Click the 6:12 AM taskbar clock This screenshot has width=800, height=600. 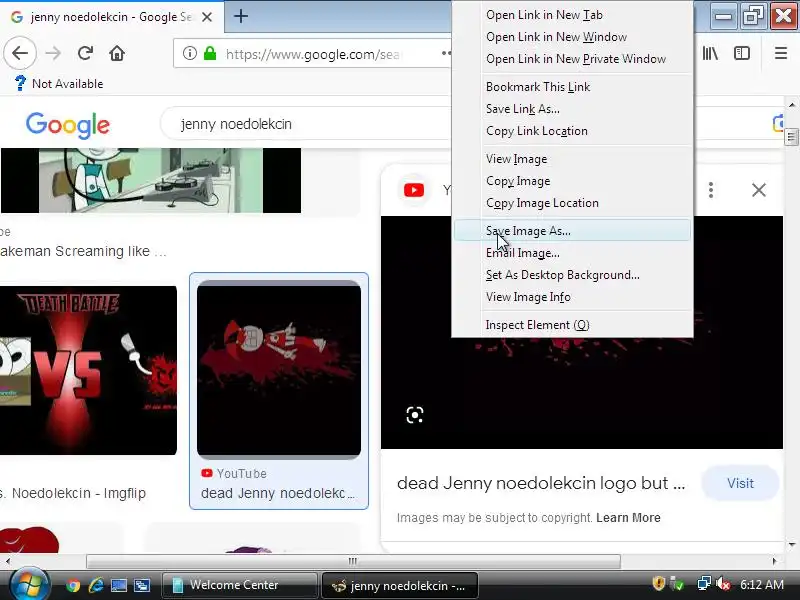pyautogui.click(x=762, y=584)
